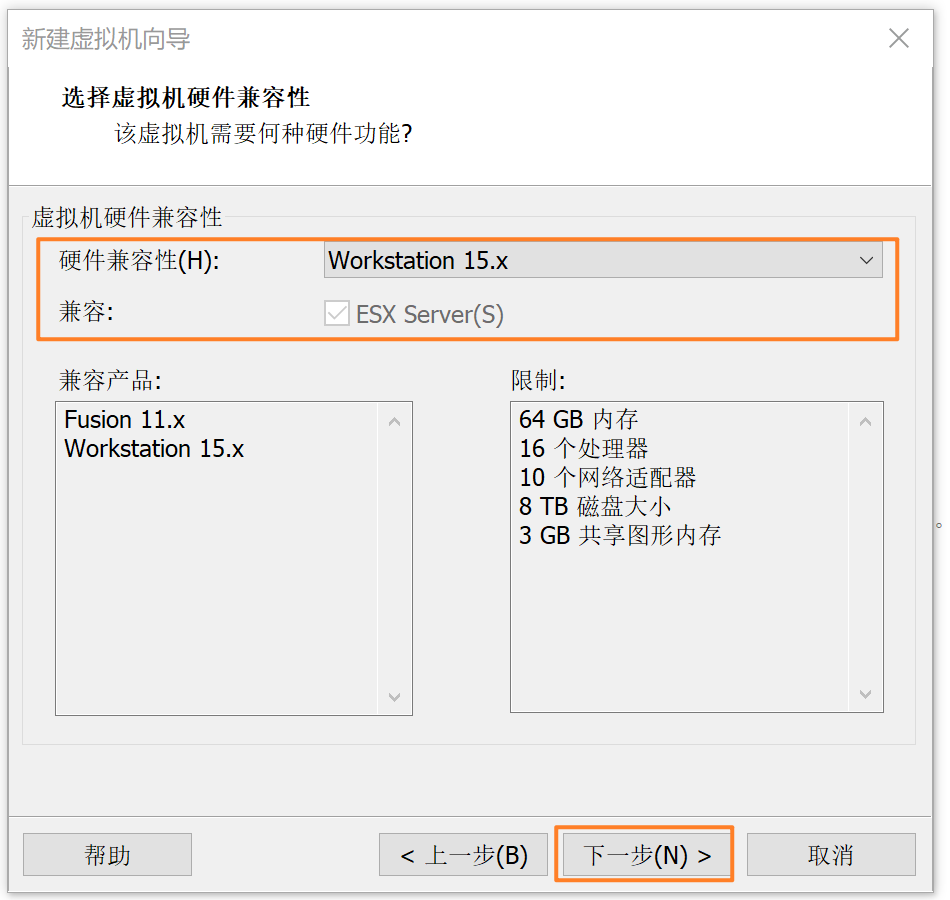This screenshot has height=900, width=950.
Task: Go back with the 上一步(B) button
Action: point(463,855)
